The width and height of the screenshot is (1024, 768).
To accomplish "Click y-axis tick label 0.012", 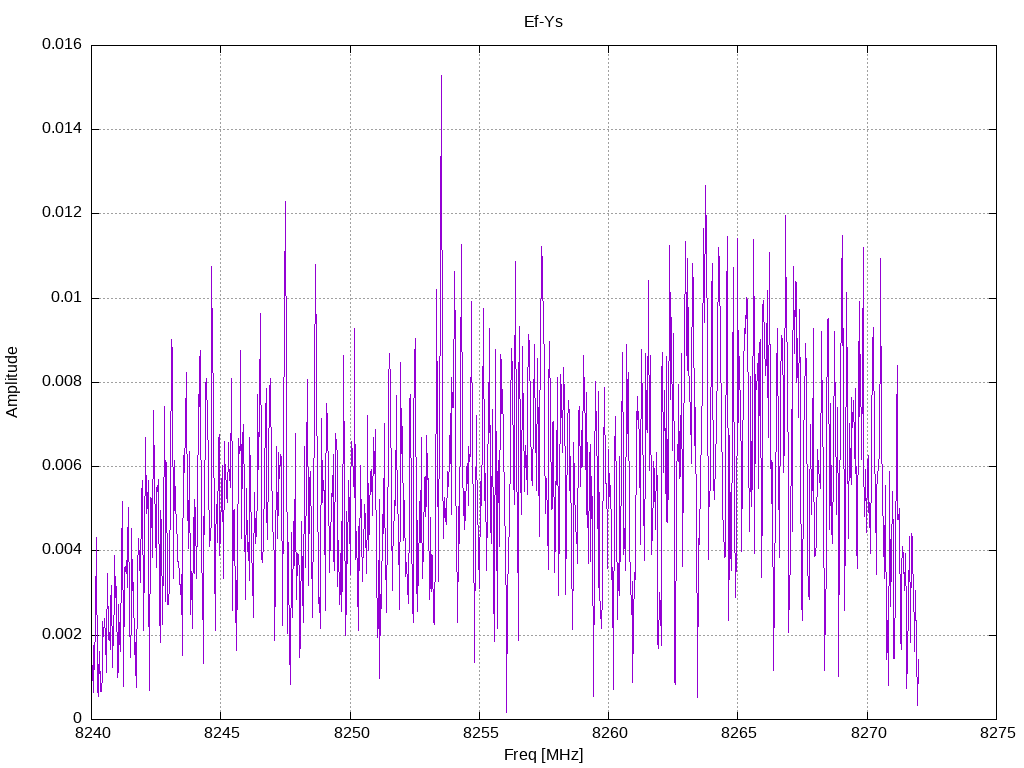I will [62, 213].
